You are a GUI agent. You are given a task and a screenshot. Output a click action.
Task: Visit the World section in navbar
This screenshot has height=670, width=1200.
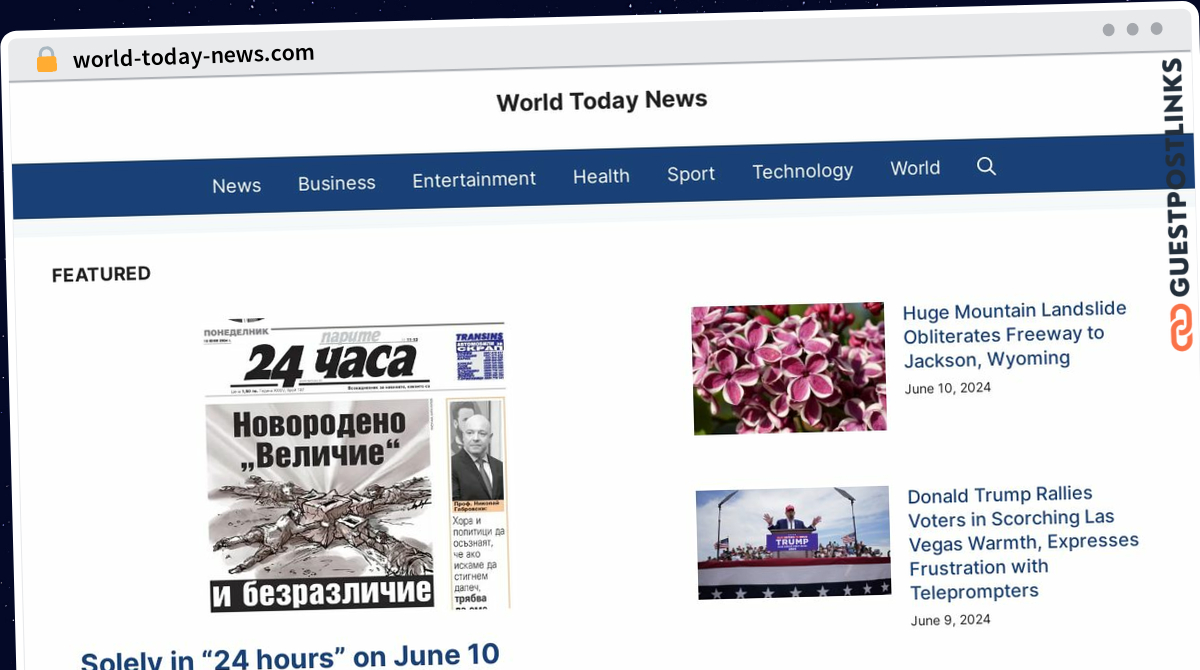pos(915,168)
